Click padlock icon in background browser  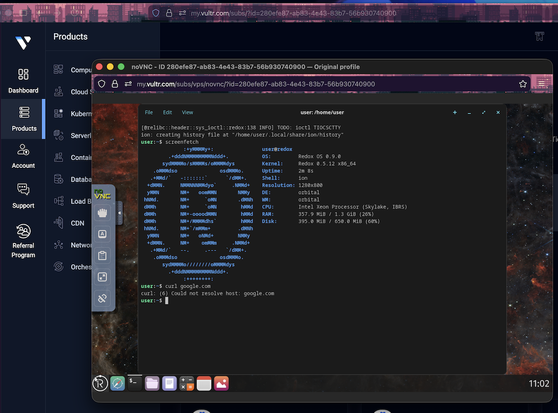(x=169, y=13)
